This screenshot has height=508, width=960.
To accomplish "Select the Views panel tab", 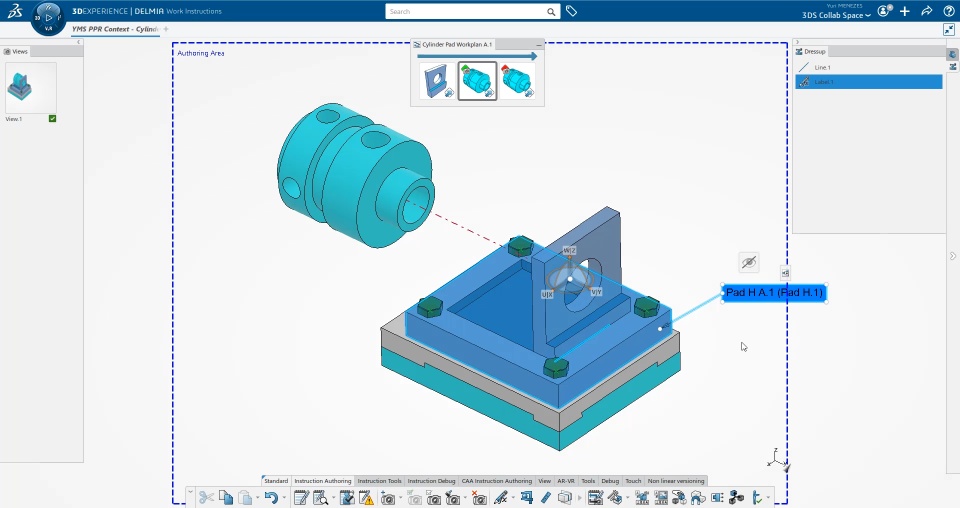I will [16, 51].
